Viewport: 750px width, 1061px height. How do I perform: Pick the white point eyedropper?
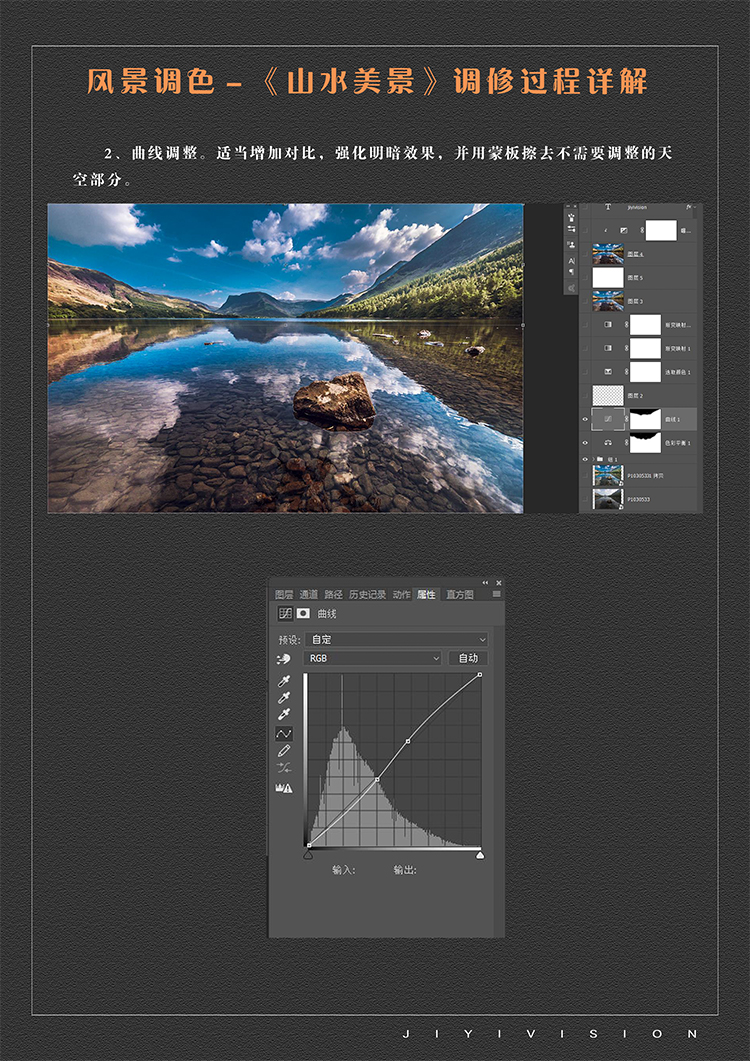pyautogui.click(x=284, y=715)
